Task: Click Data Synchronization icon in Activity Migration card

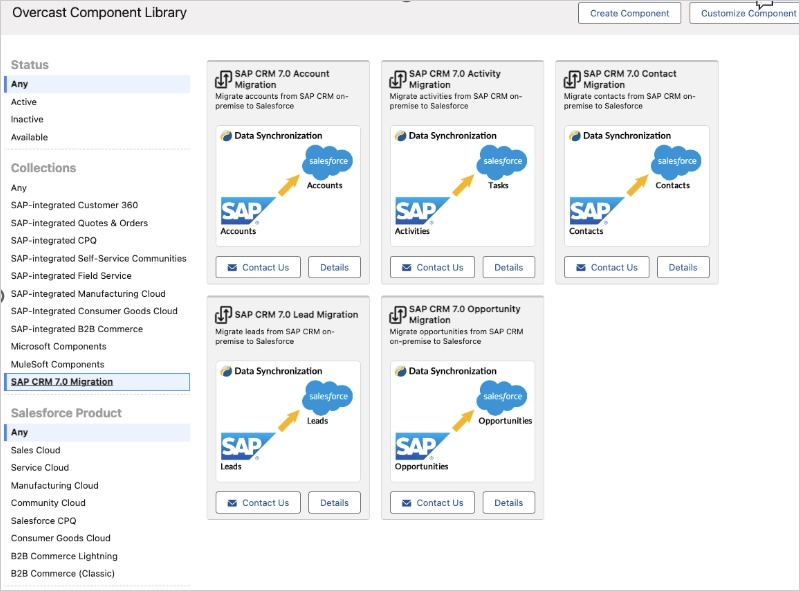Action: coord(401,136)
